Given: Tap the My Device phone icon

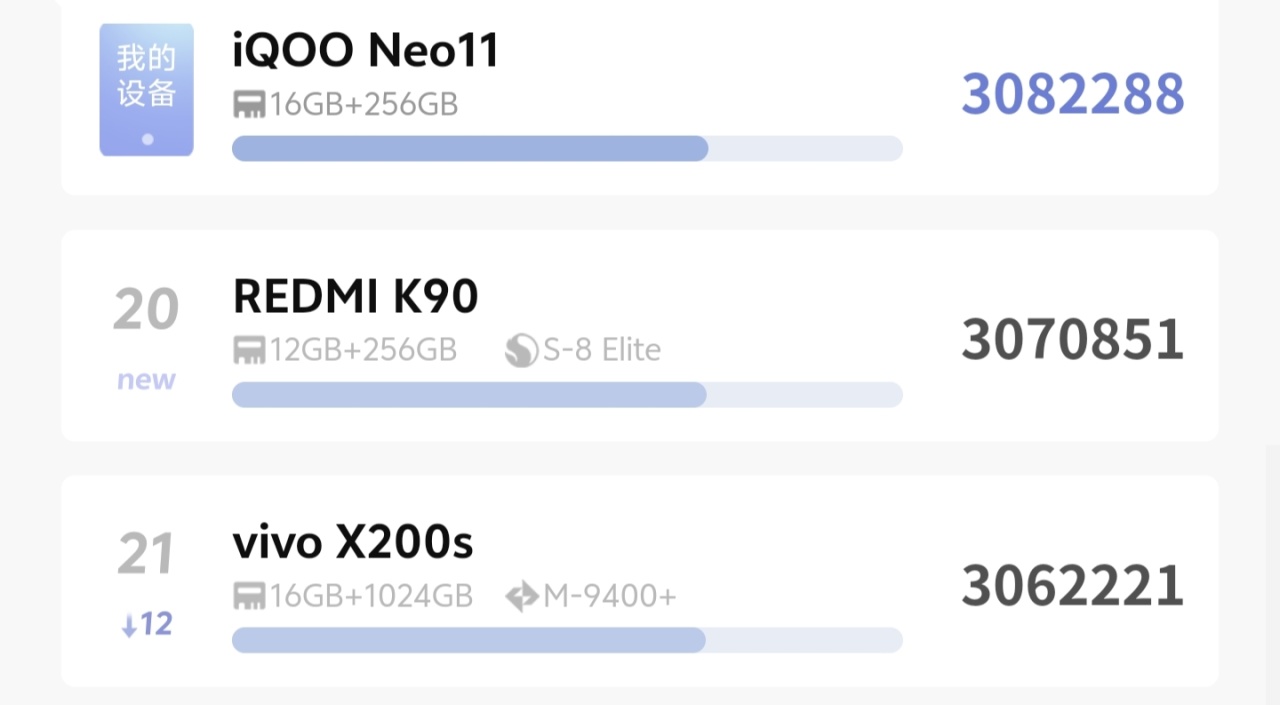Looking at the screenshot, I should 146,90.
